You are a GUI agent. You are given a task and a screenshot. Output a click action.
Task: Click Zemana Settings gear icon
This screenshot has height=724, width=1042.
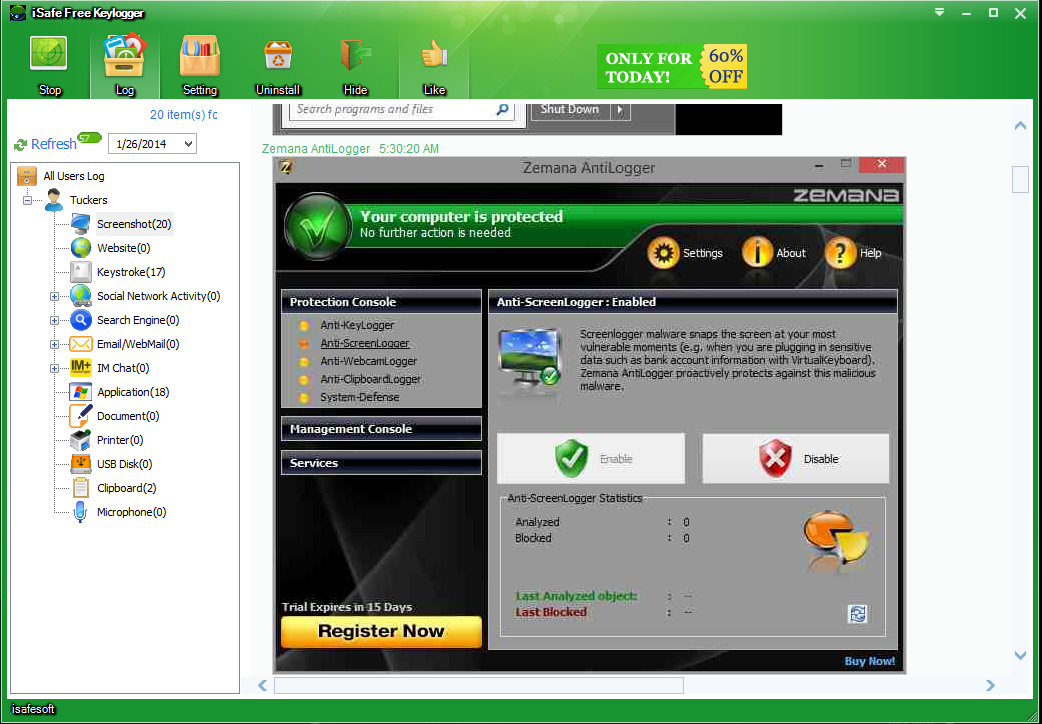coord(663,253)
